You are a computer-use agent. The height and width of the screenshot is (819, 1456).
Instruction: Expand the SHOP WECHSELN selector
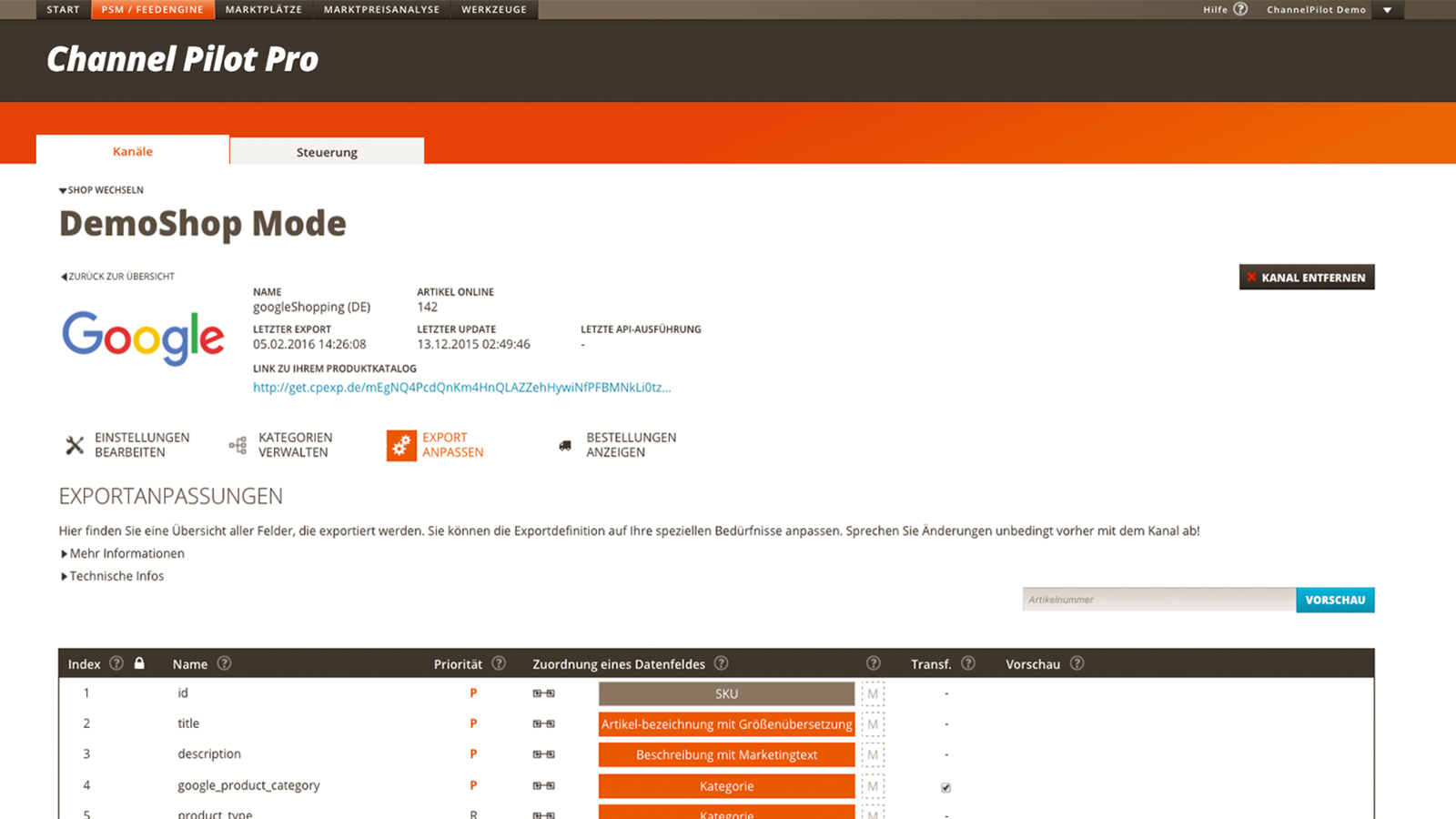[x=101, y=190]
